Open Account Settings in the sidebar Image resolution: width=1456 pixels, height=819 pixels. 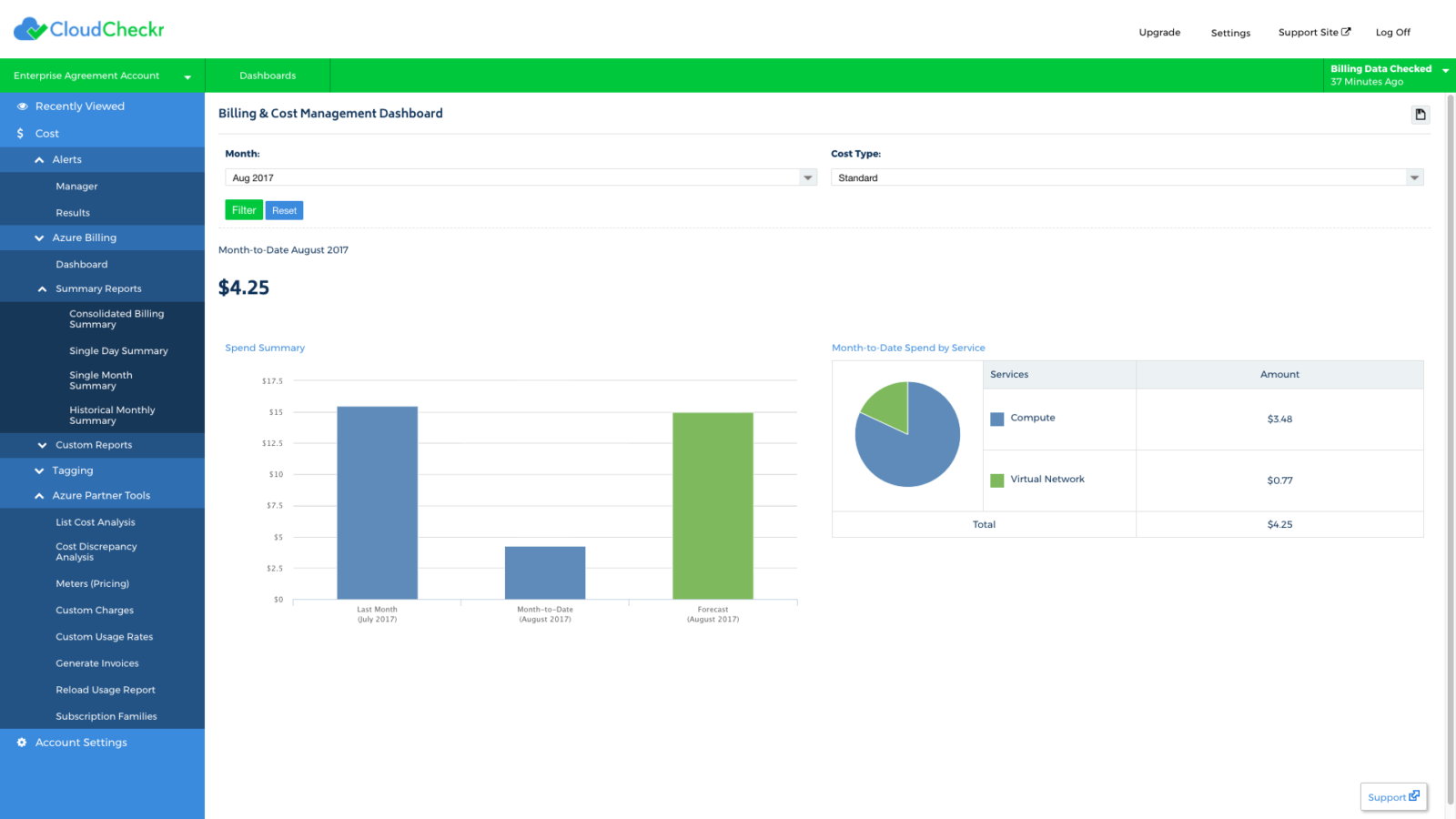[81, 743]
